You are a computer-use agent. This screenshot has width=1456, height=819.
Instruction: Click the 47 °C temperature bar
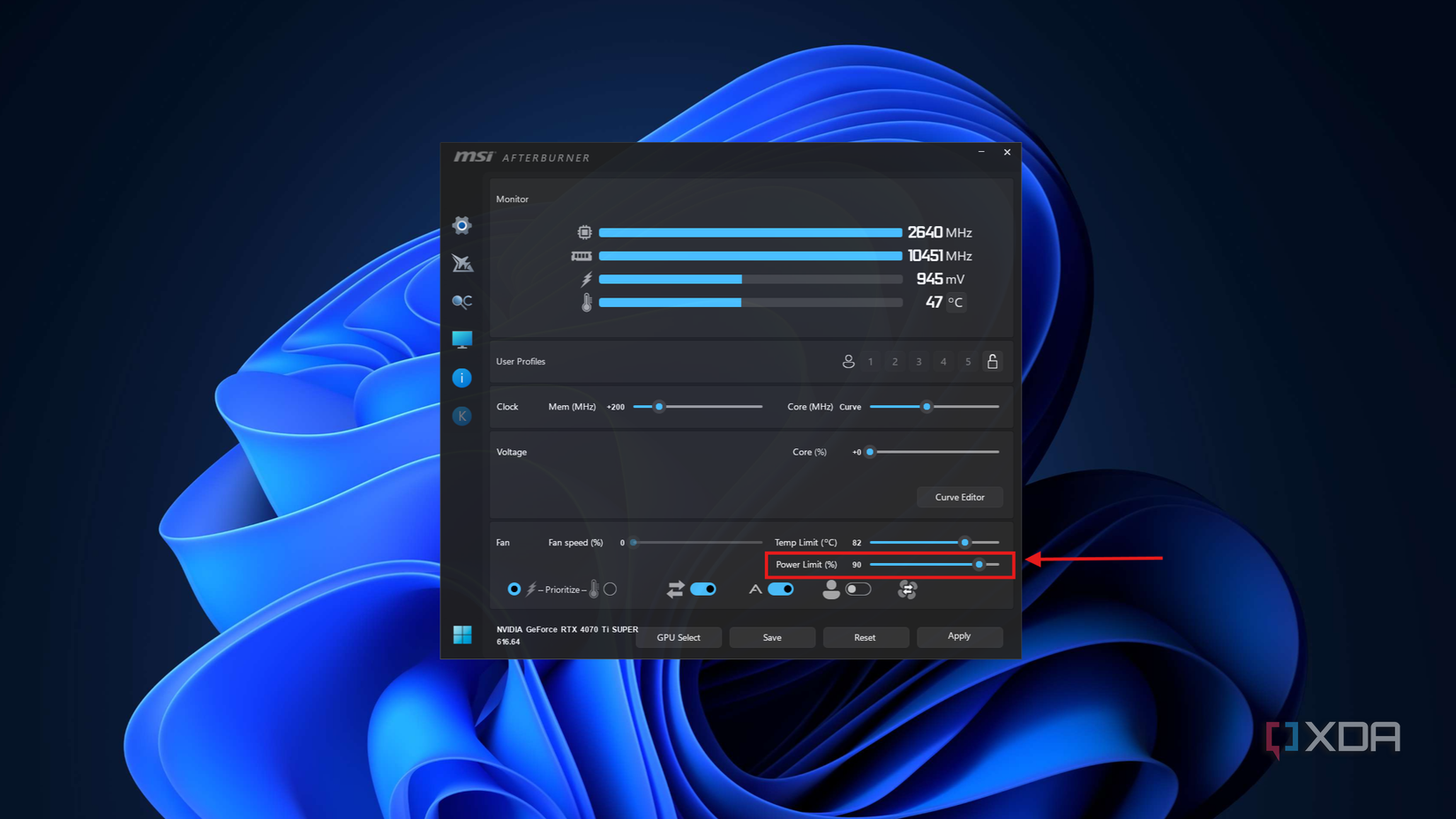click(751, 303)
